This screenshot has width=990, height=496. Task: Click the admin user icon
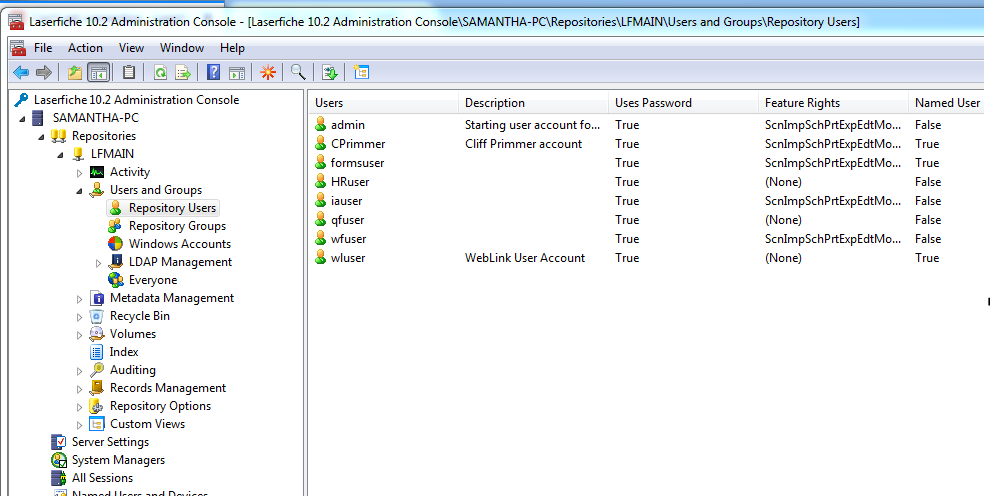[321, 124]
